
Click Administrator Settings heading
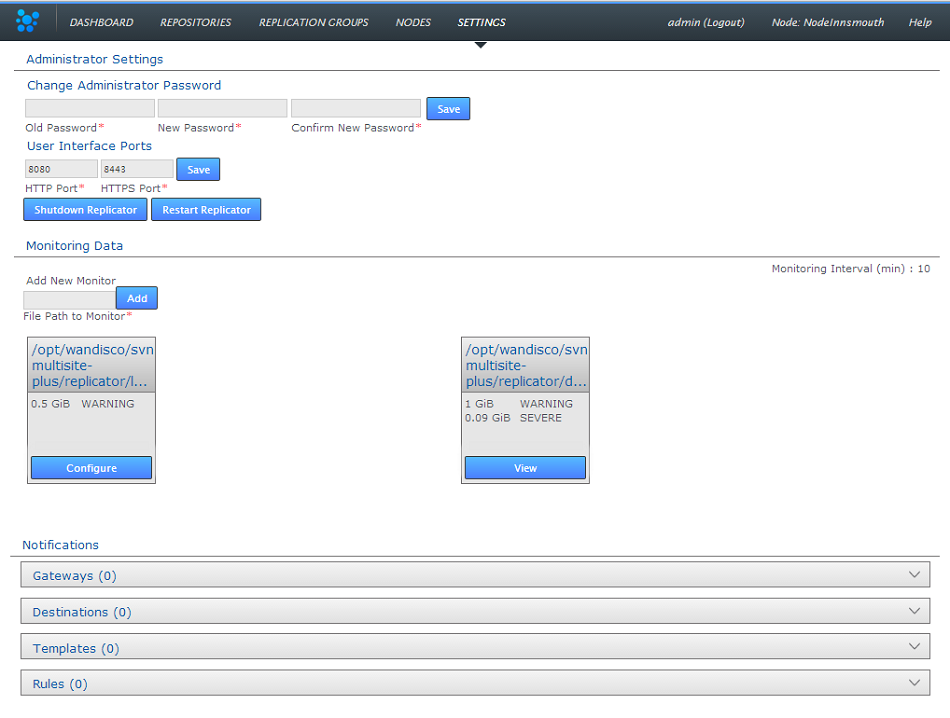95,59
